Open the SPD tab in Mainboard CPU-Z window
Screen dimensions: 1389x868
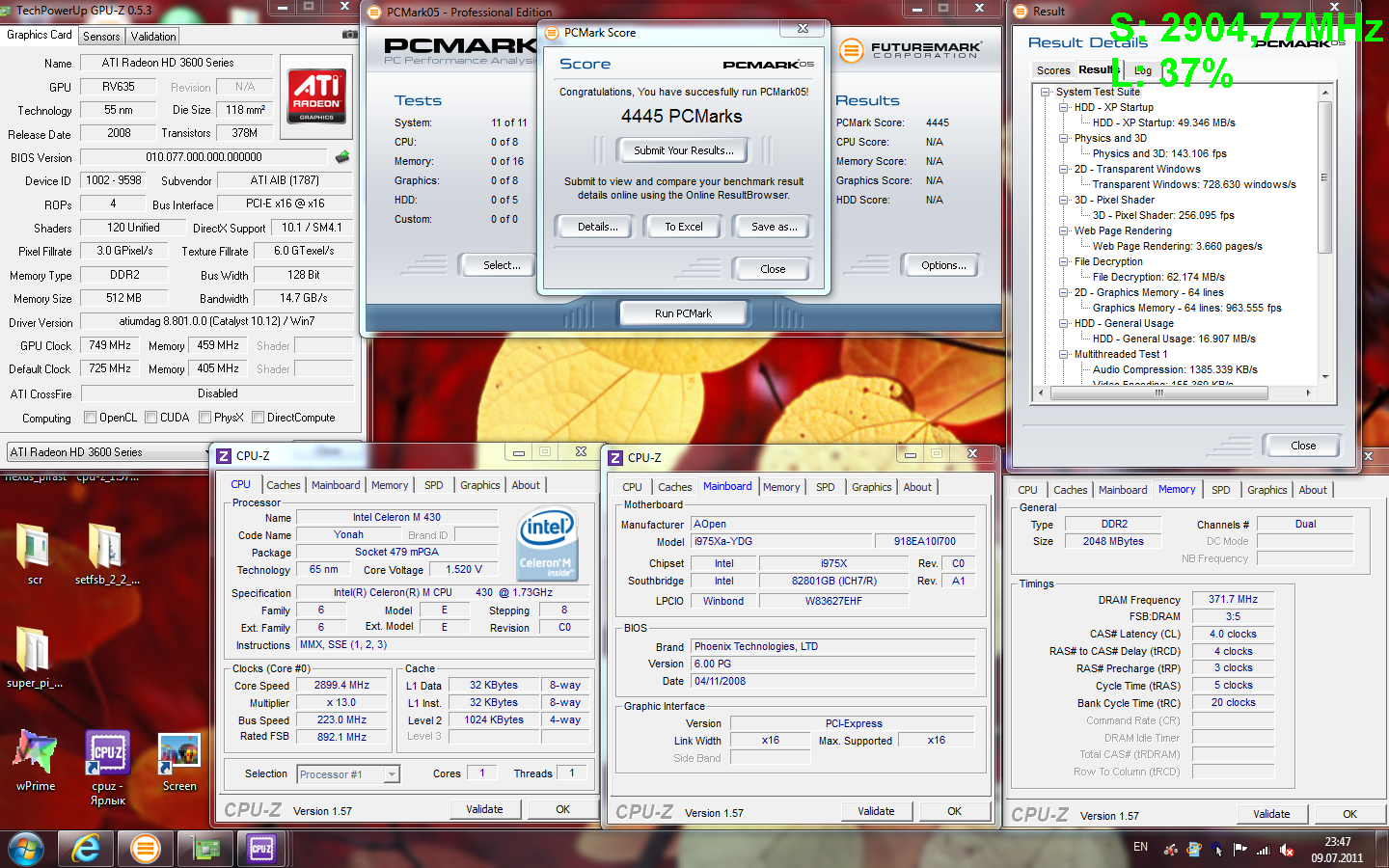point(826,487)
